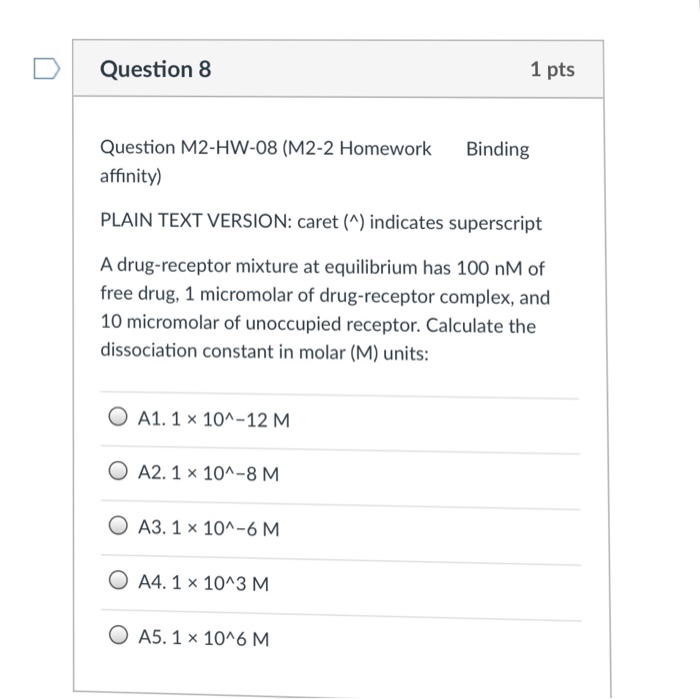
Task: Click the Question 8 heading
Action: [x=155, y=69]
